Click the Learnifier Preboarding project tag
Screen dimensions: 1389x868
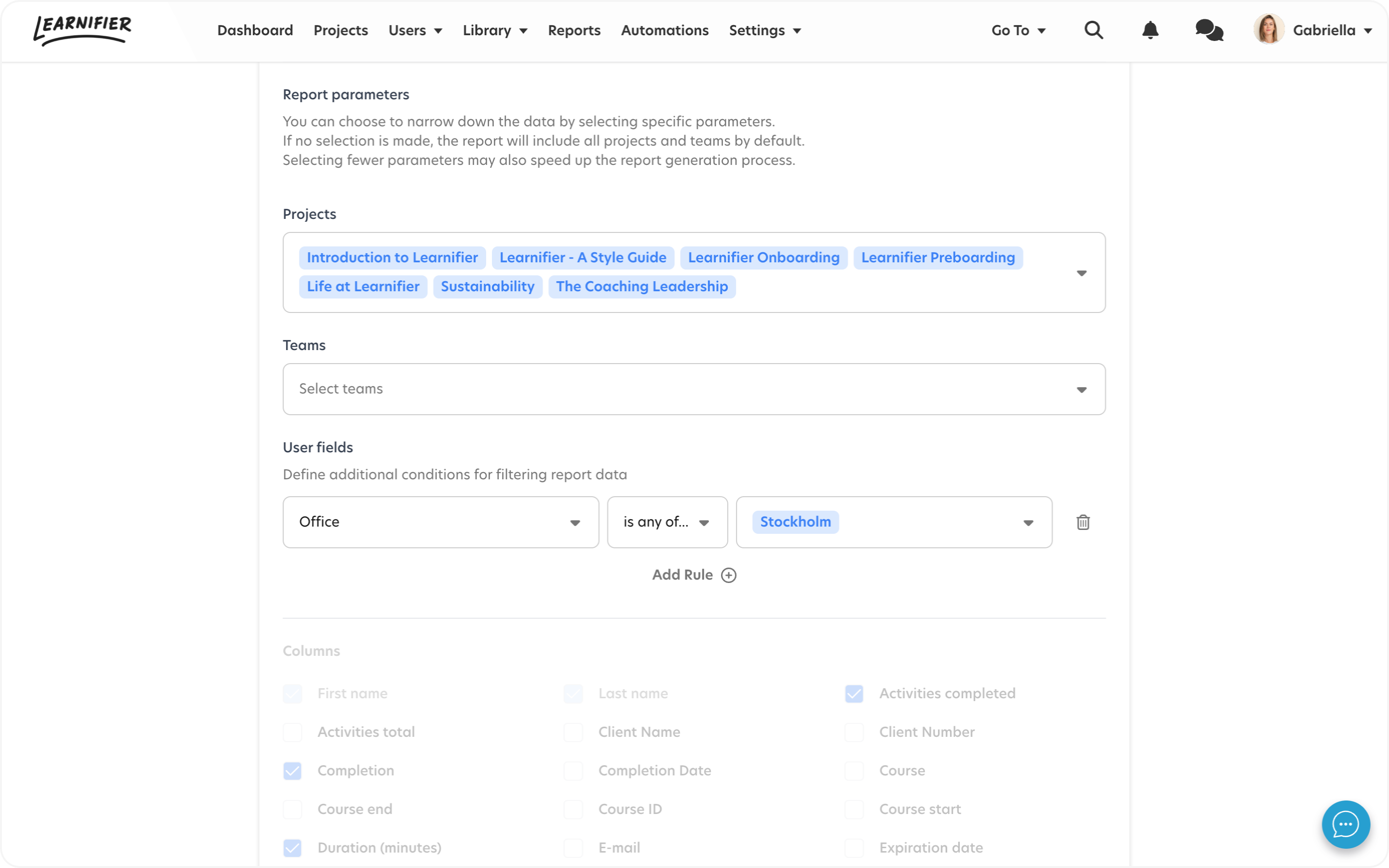[x=938, y=257]
